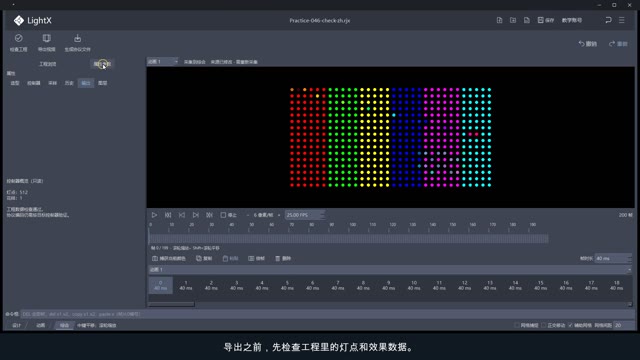The height and width of the screenshot is (360, 640).
Task: Click the Delete frame trash button
Action: click(x=283, y=258)
